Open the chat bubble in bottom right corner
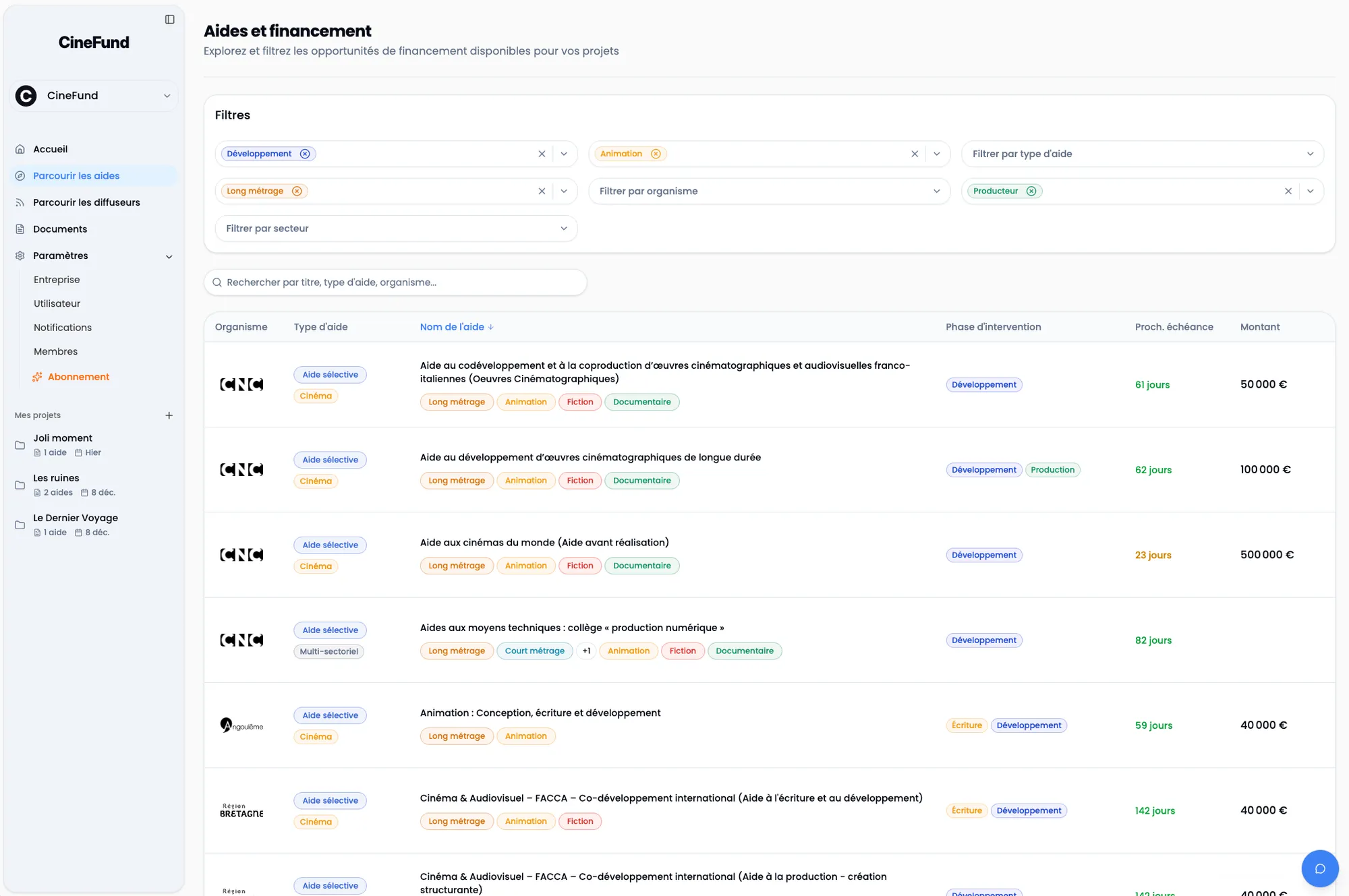 pyautogui.click(x=1320, y=868)
